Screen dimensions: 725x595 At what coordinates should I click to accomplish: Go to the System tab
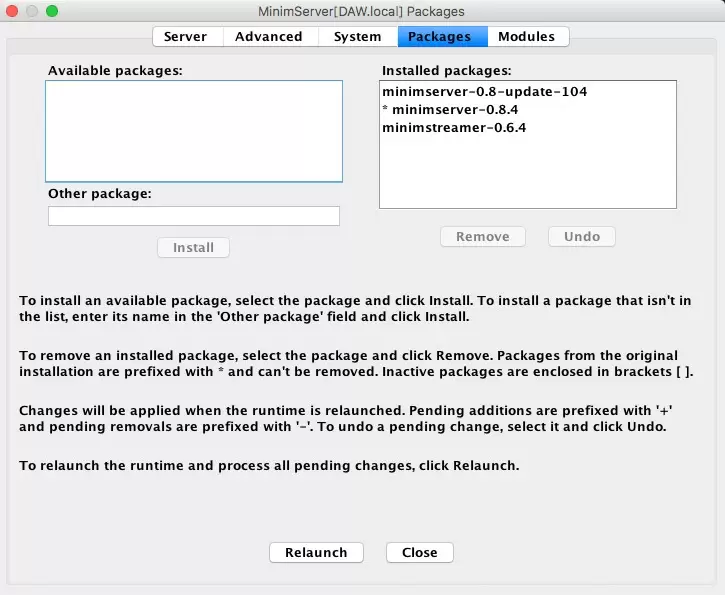pos(357,37)
